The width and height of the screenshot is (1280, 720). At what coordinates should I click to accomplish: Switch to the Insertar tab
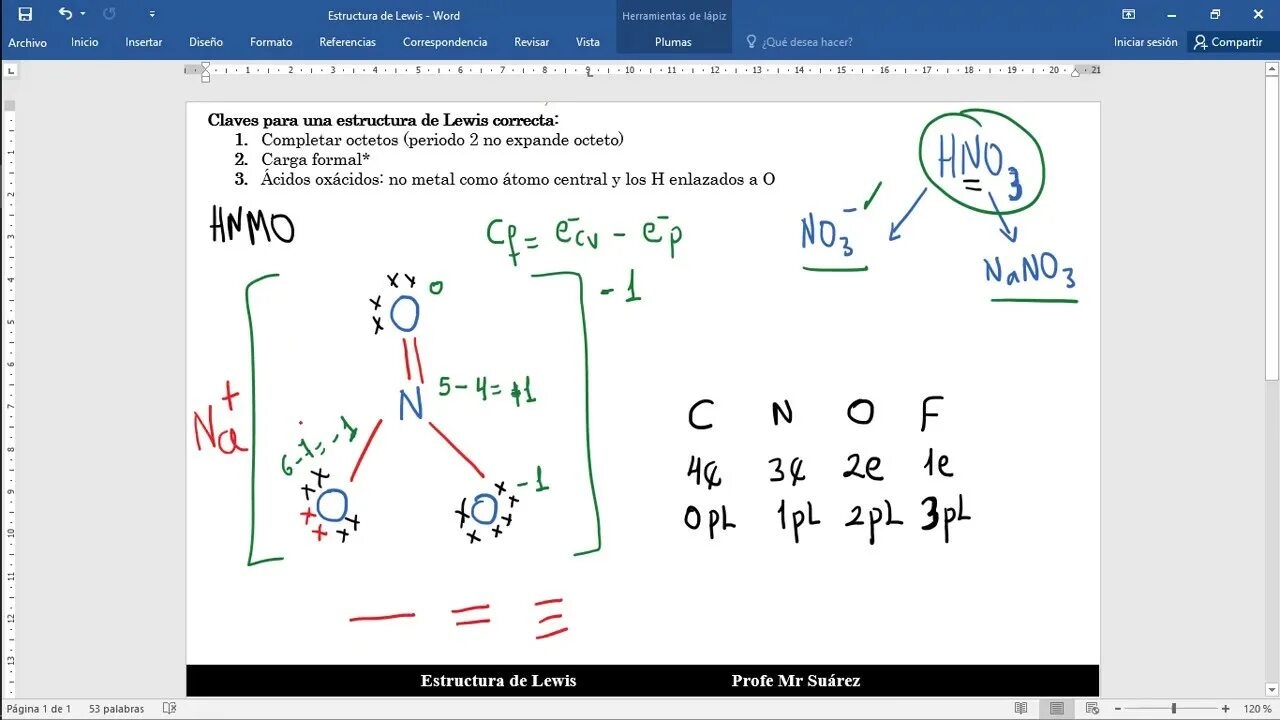pos(144,42)
